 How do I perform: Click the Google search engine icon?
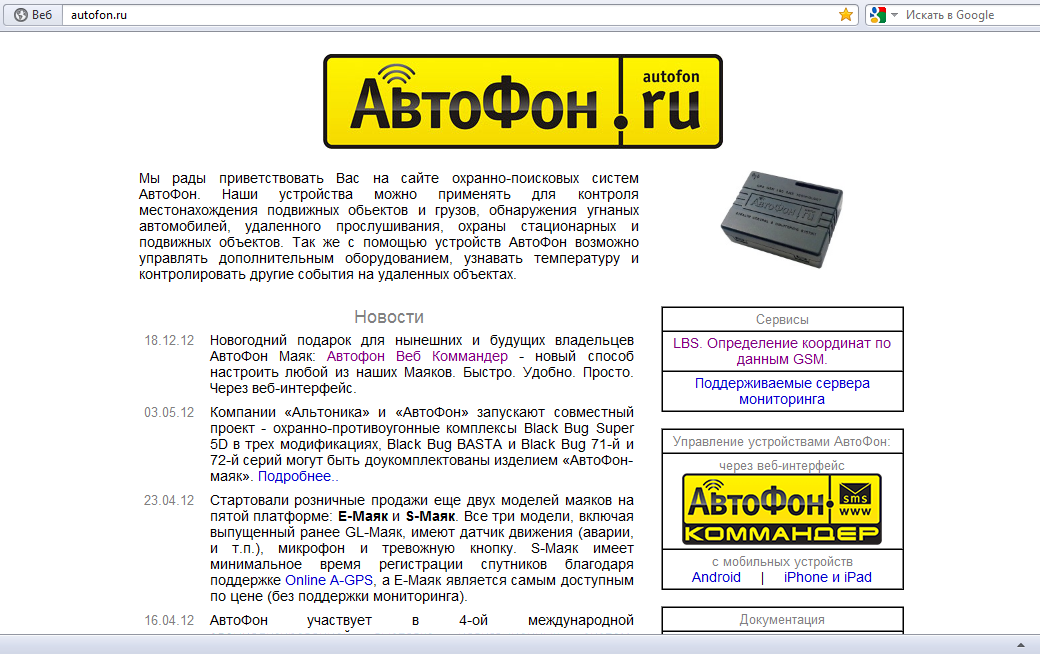point(876,15)
